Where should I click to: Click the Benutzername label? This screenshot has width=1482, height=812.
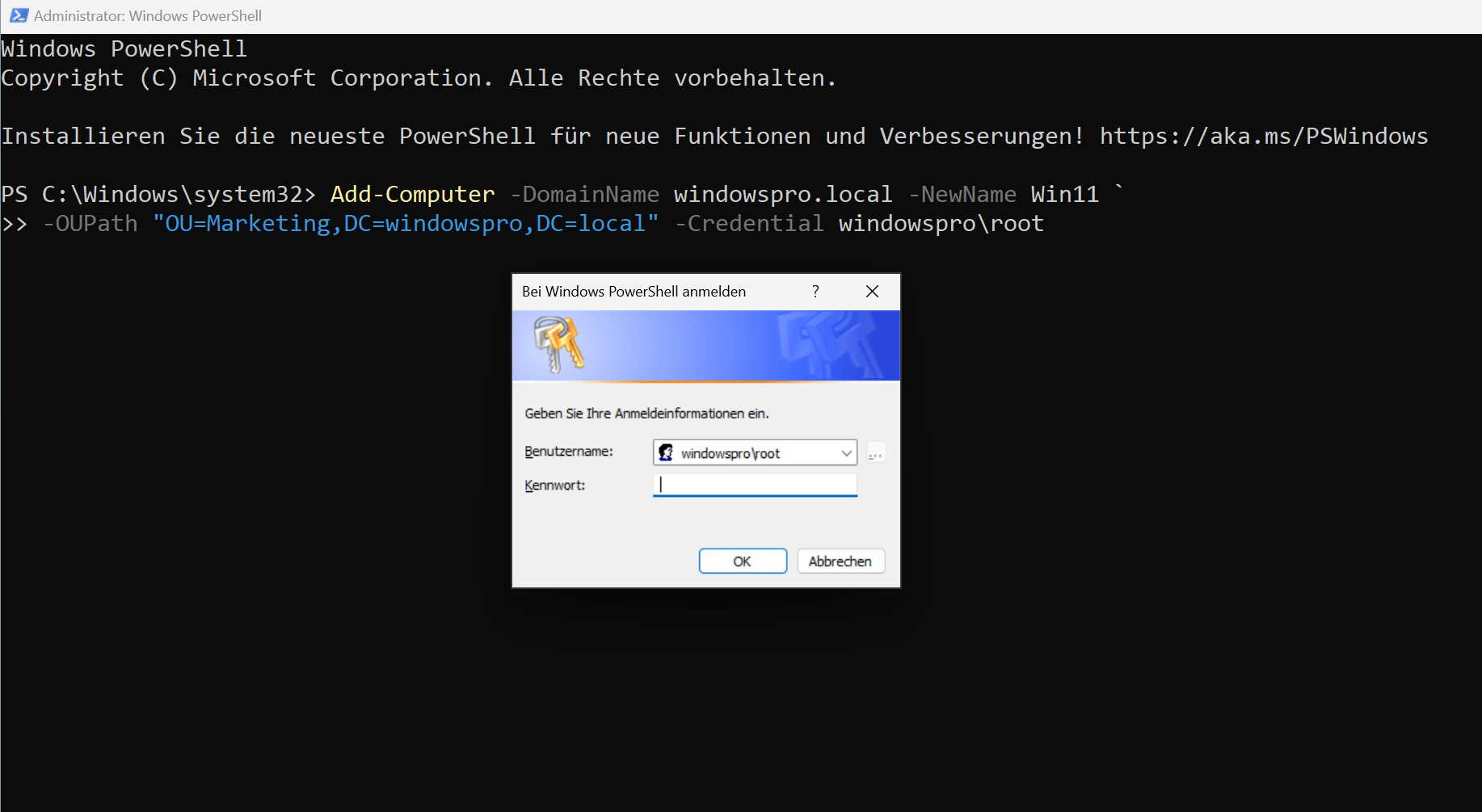(x=569, y=451)
